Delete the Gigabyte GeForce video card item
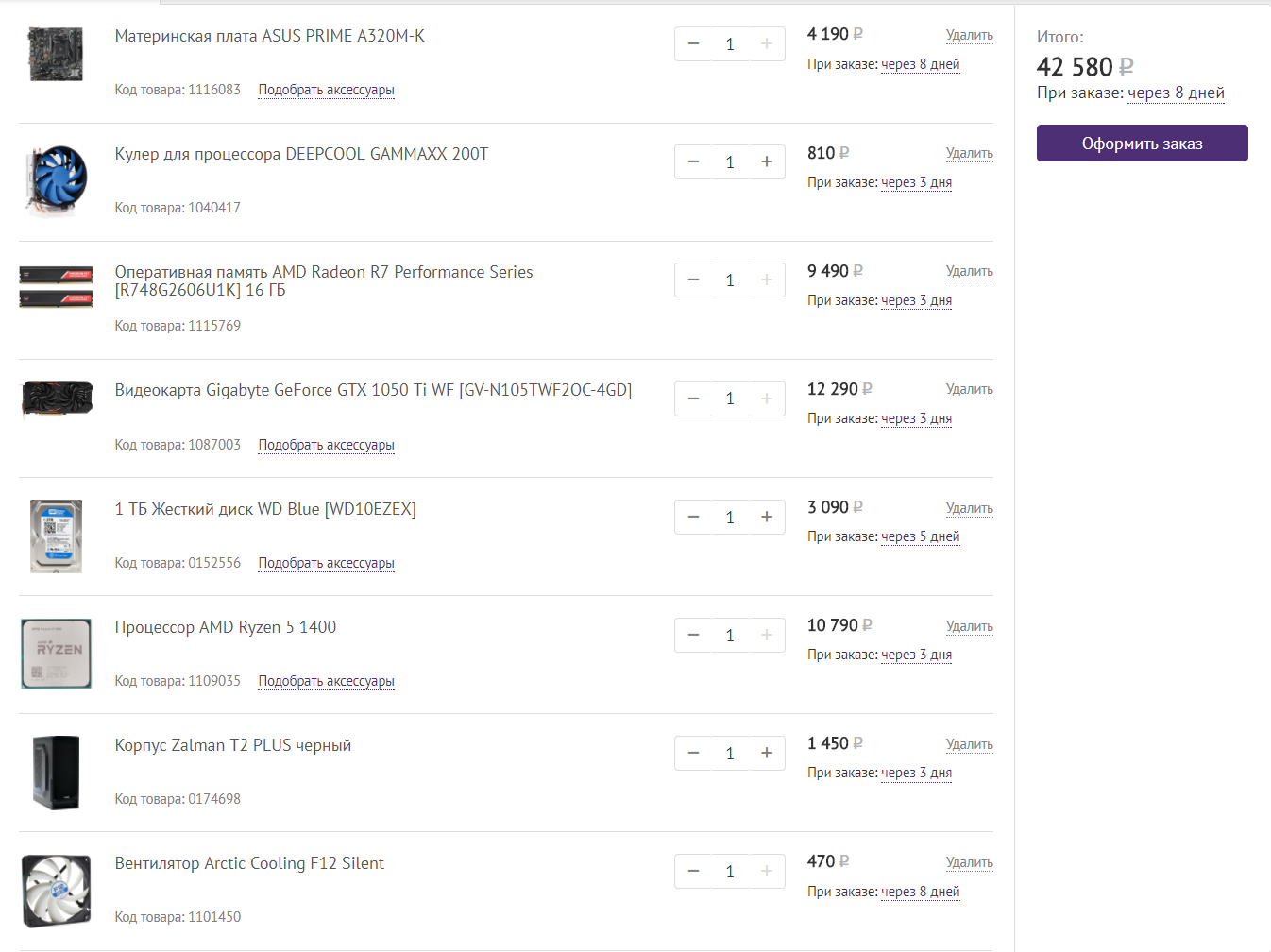The image size is (1271, 952). pyautogui.click(x=969, y=389)
